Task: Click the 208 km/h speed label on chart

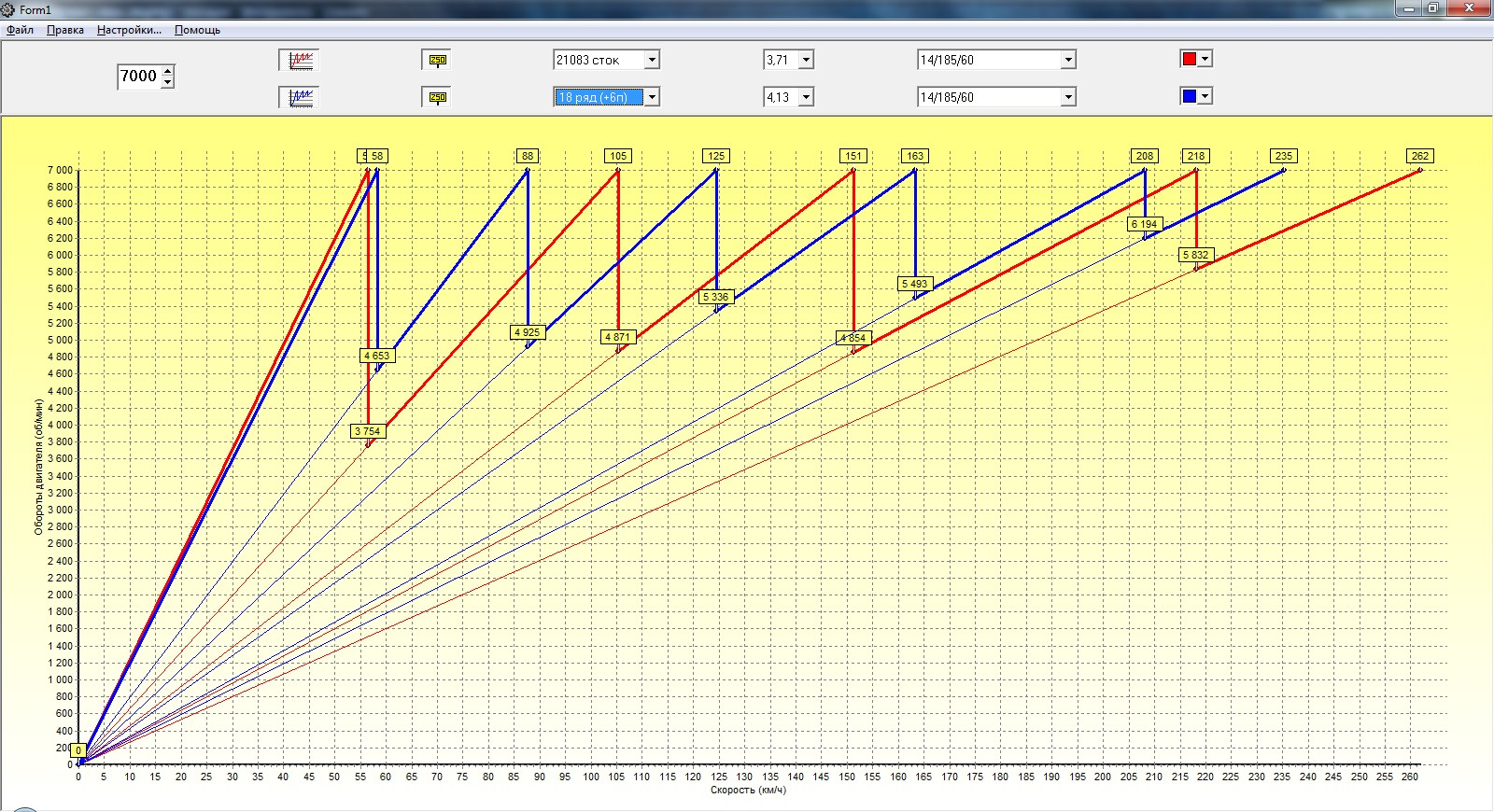Action: tap(1145, 156)
